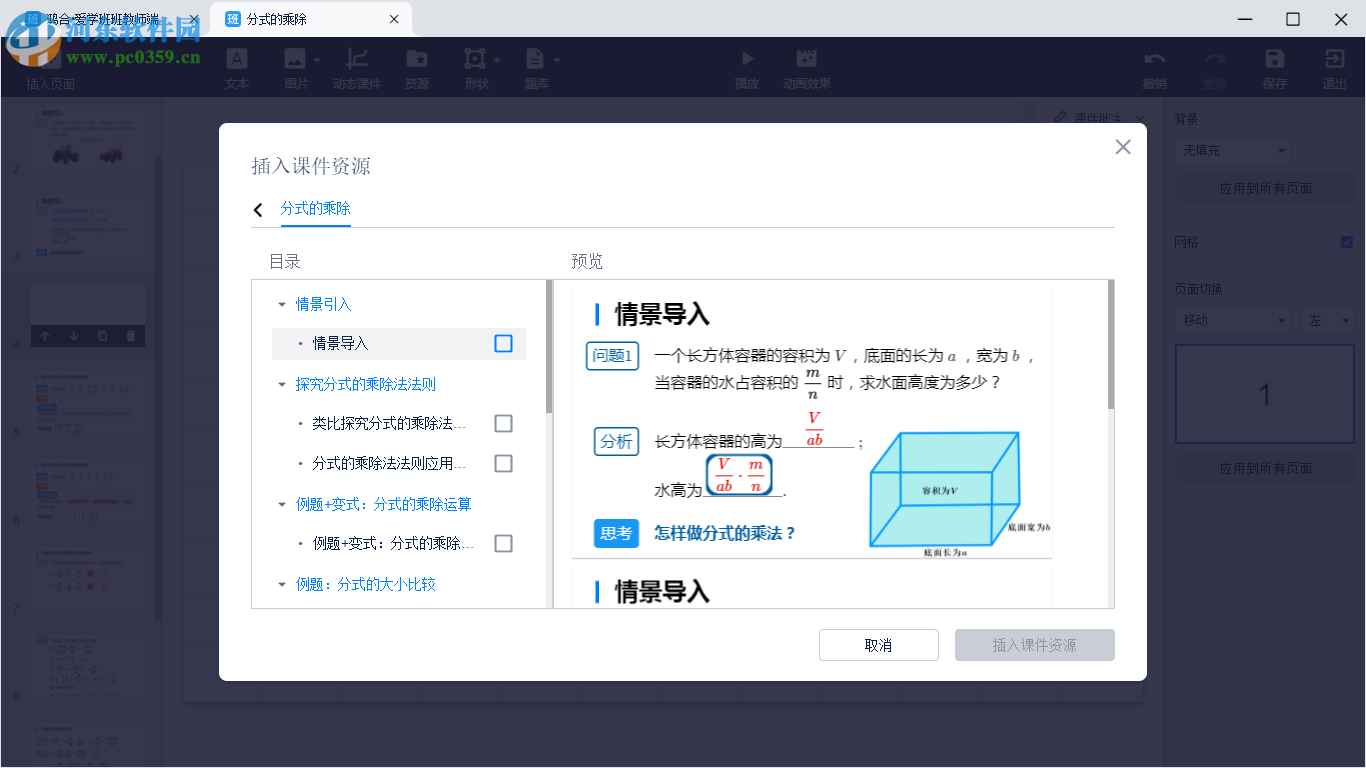Click 应用到所有页面 under 背景
The image size is (1366, 768).
(1263, 188)
